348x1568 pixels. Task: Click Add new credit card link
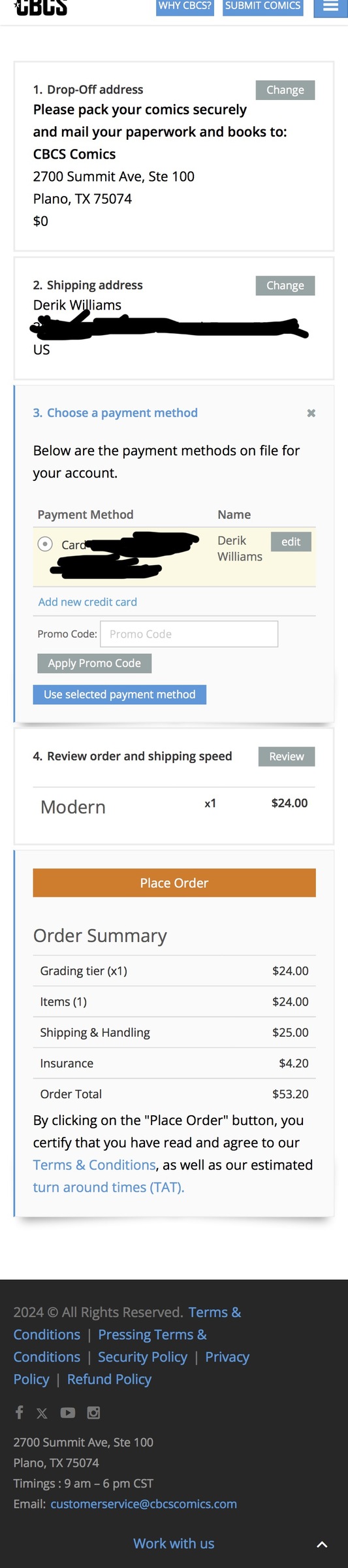87,602
